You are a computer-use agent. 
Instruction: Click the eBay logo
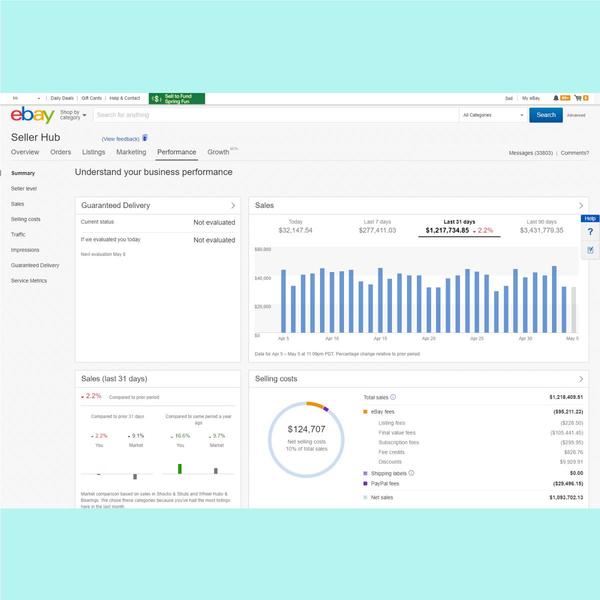(x=33, y=115)
